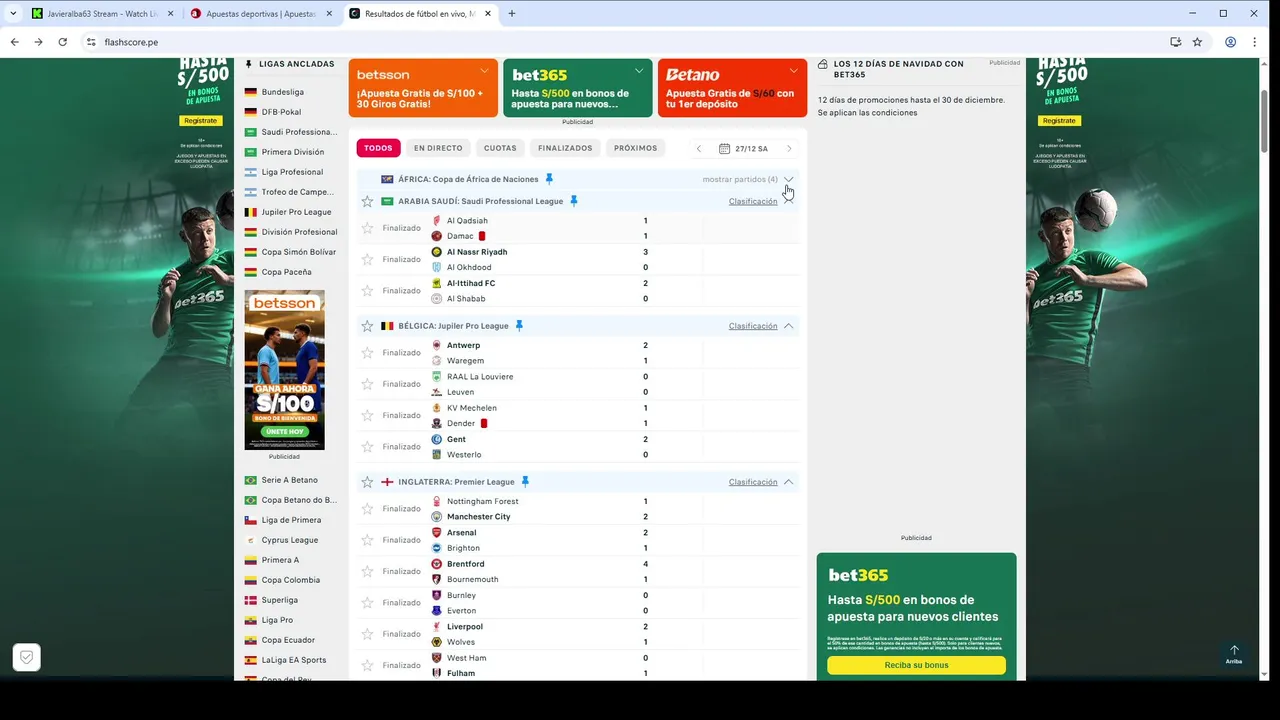Open the tab search dropdown arrow

(x=13, y=14)
